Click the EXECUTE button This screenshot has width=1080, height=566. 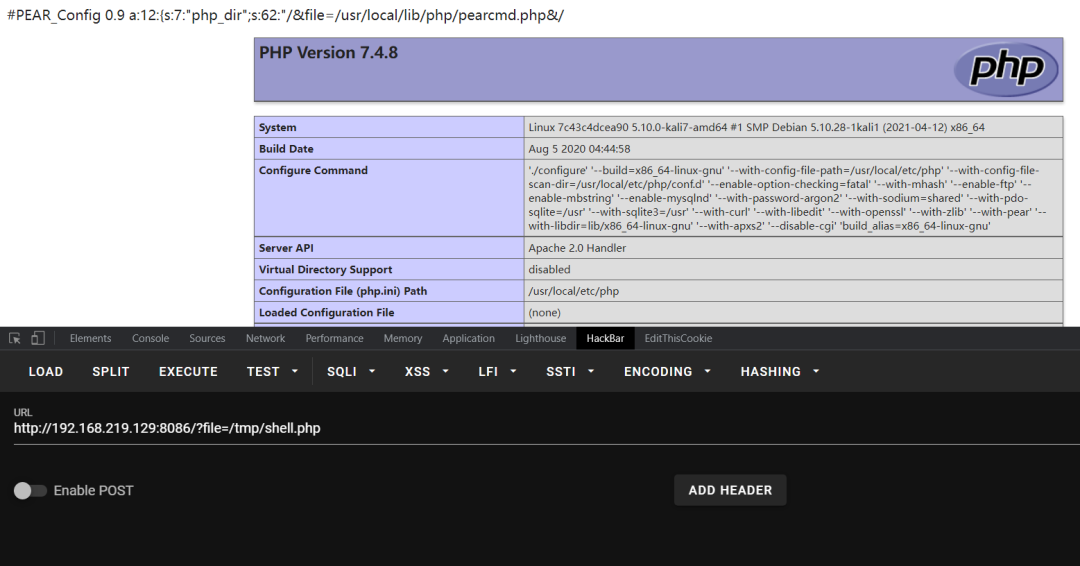pyautogui.click(x=188, y=371)
